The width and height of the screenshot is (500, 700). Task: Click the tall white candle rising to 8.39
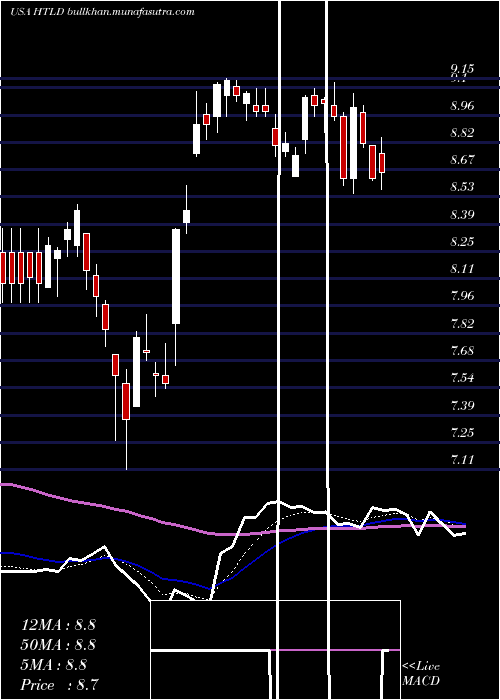click(176, 276)
